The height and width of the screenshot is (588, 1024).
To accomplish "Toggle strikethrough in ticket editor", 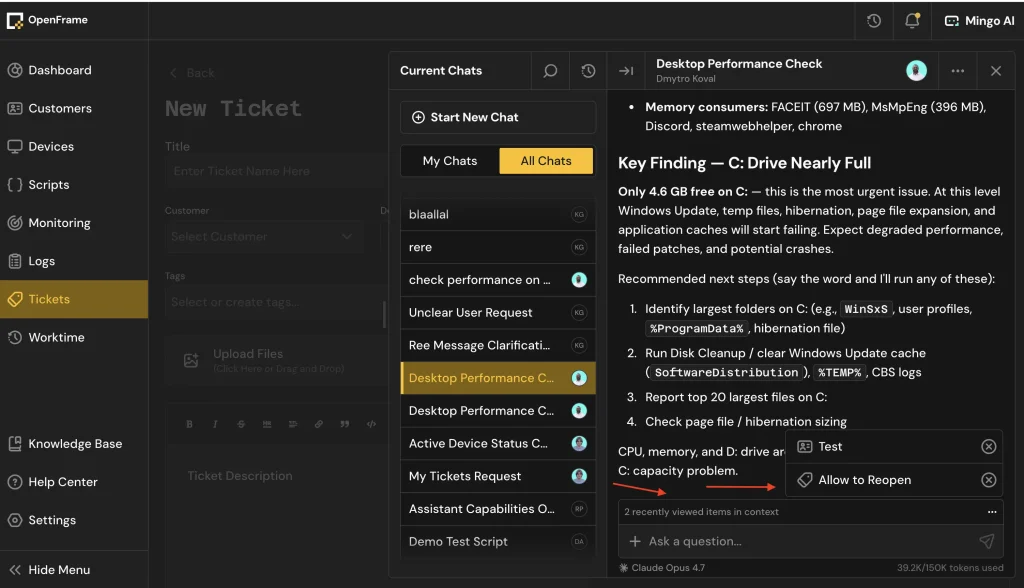I will [x=241, y=424].
